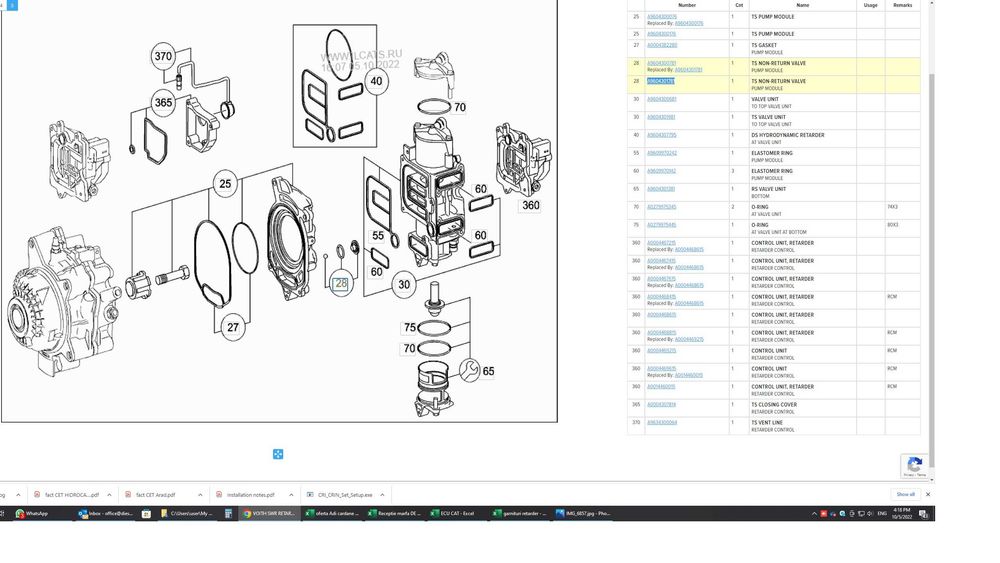Expand options for installation notes.pdf download
Image resolution: width=1000 pixels, height=563 pixels.
291,495
